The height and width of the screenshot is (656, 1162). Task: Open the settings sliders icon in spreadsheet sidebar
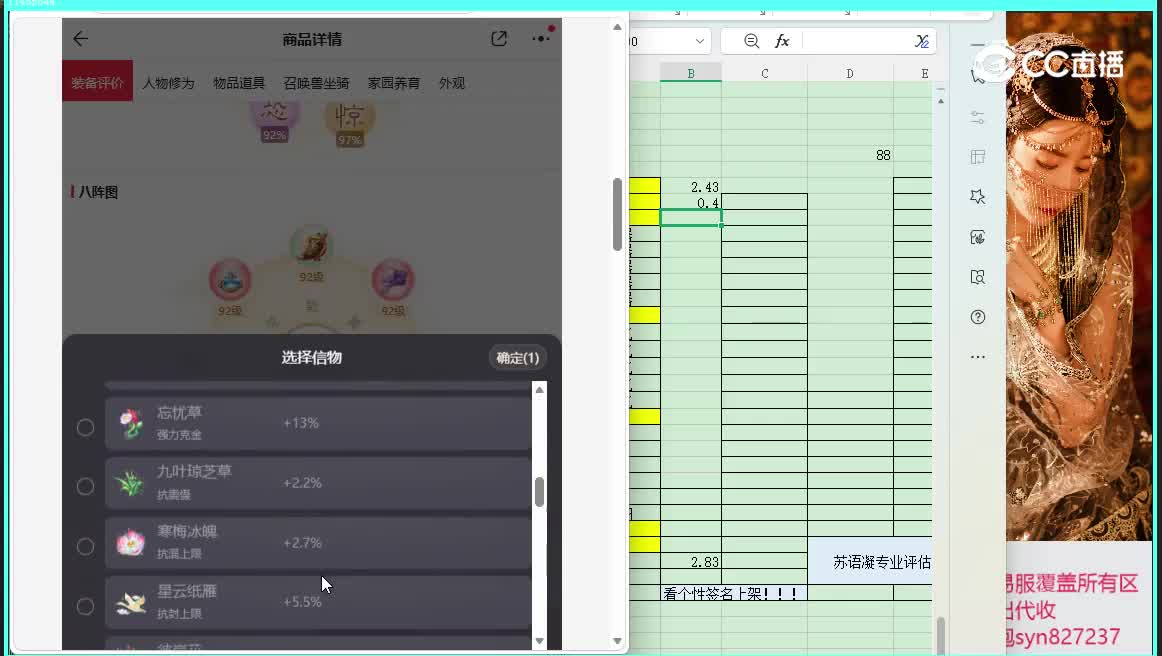pos(977,117)
